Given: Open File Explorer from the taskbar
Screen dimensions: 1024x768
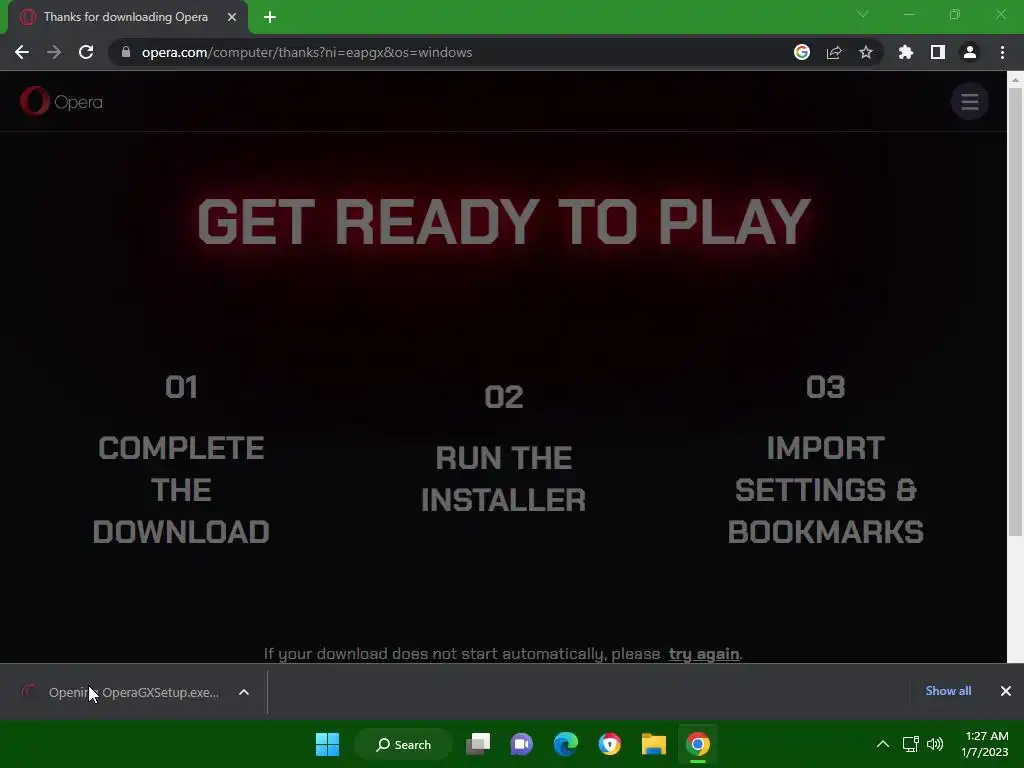Looking at the screenshot, I should pyautogui.click(x=654, y=744).
